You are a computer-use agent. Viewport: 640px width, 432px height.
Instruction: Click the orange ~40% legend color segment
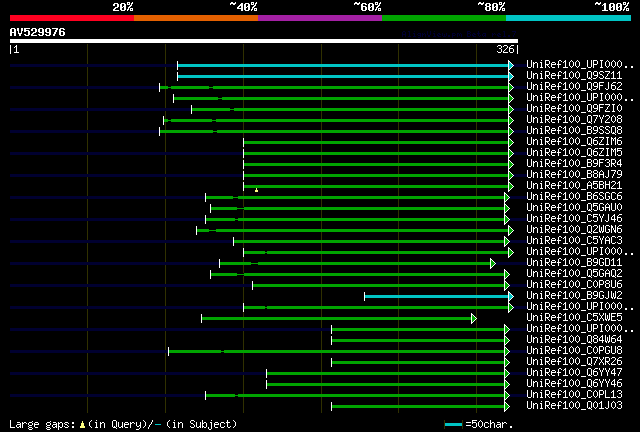(x=196, y=18)
